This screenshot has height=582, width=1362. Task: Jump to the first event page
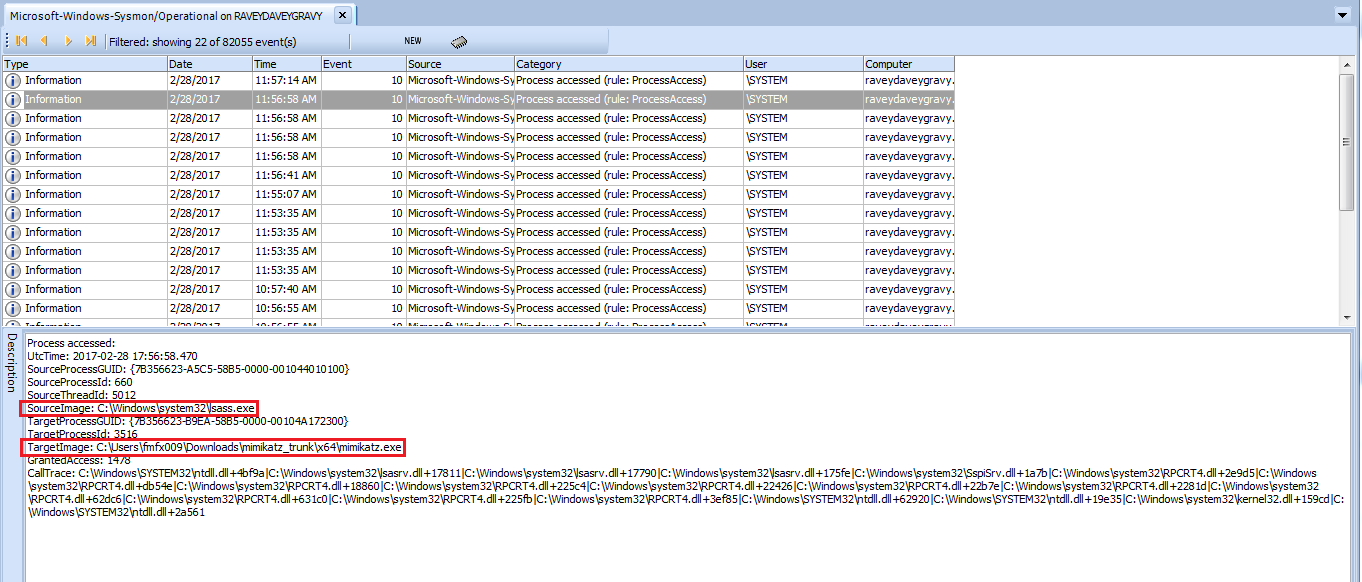point(21,41)
